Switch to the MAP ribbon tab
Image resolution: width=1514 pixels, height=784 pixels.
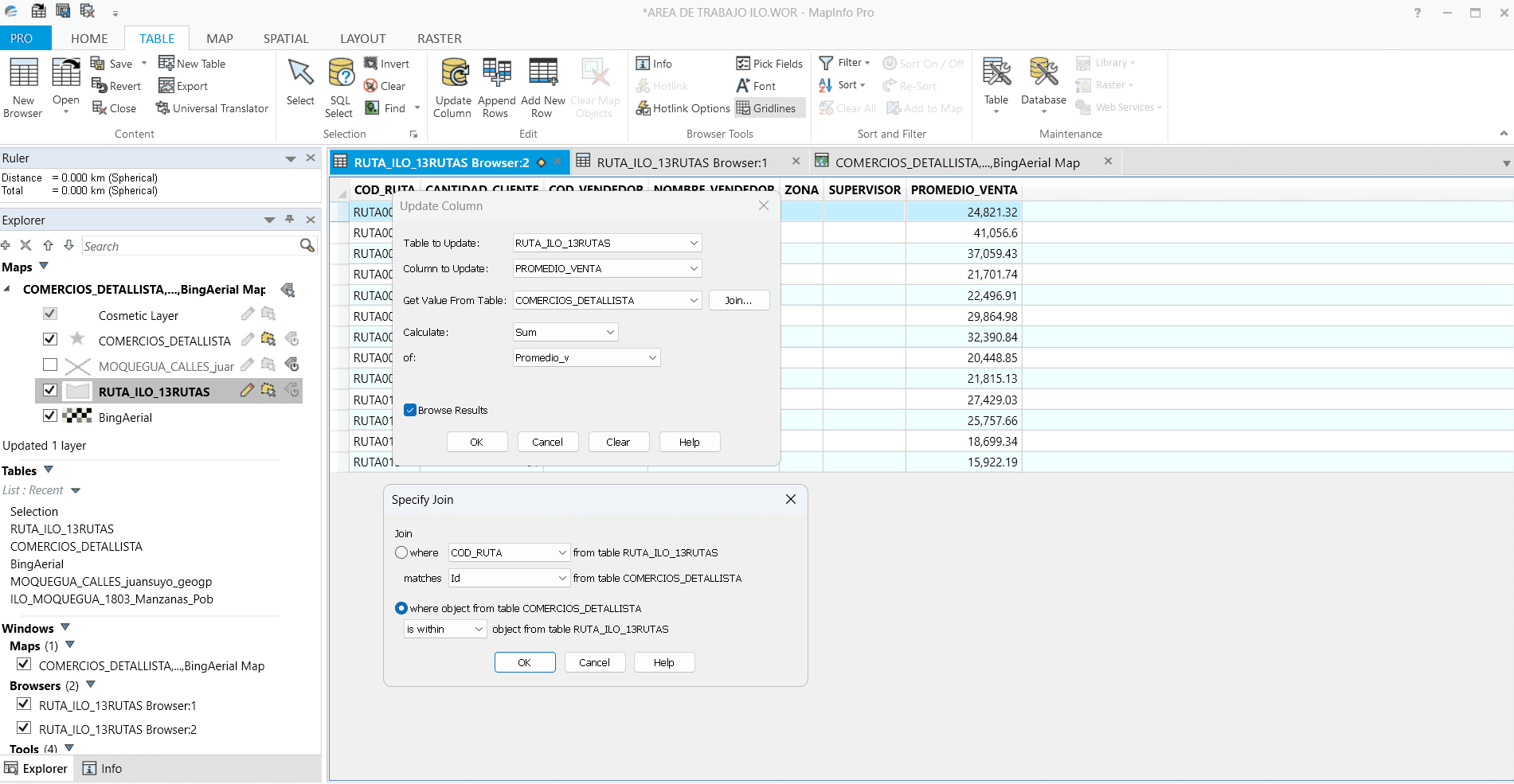pyautogui.click(x=220, y=38)
